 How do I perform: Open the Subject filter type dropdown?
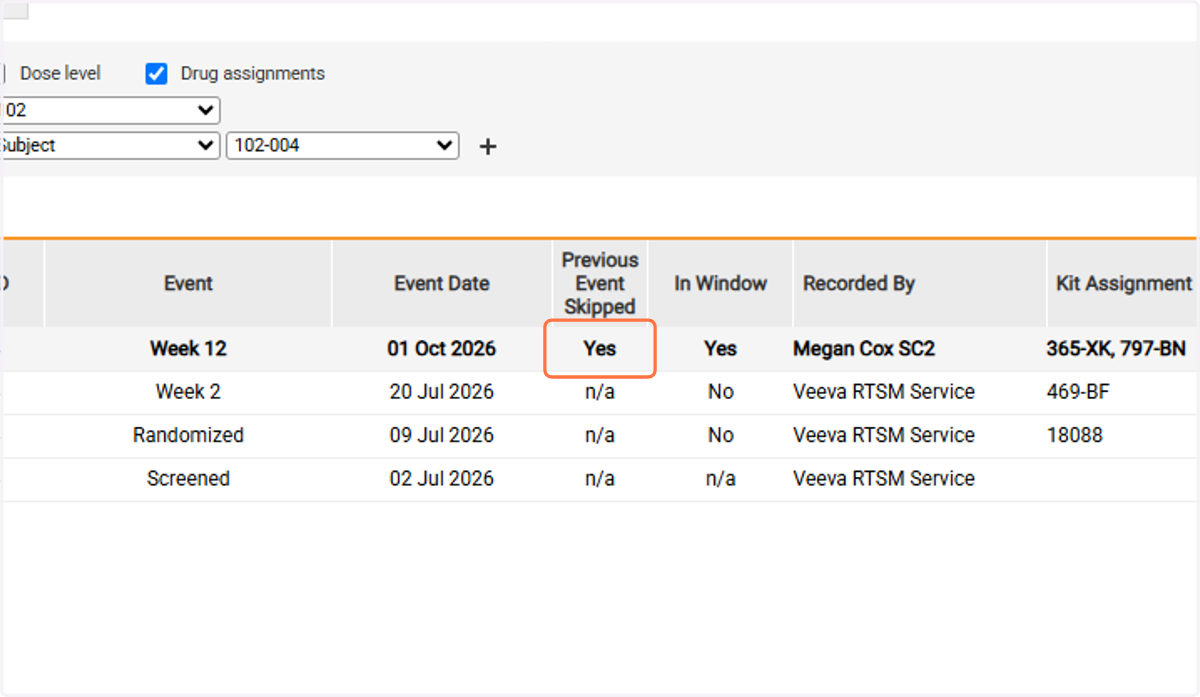109,145
